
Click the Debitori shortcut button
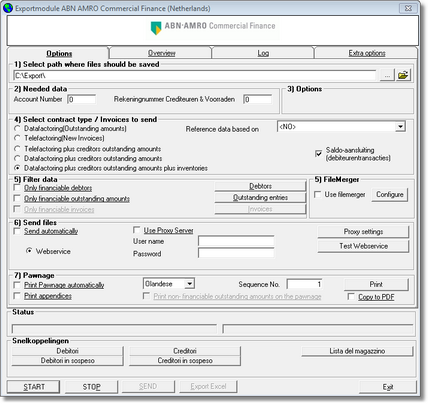67,351
